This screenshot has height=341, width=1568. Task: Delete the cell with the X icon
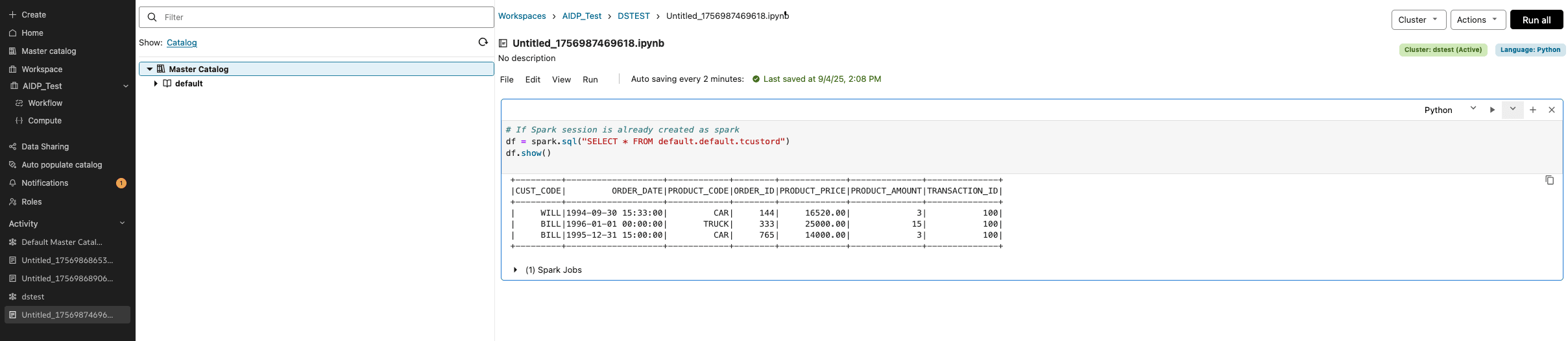tap(1552, 110)
